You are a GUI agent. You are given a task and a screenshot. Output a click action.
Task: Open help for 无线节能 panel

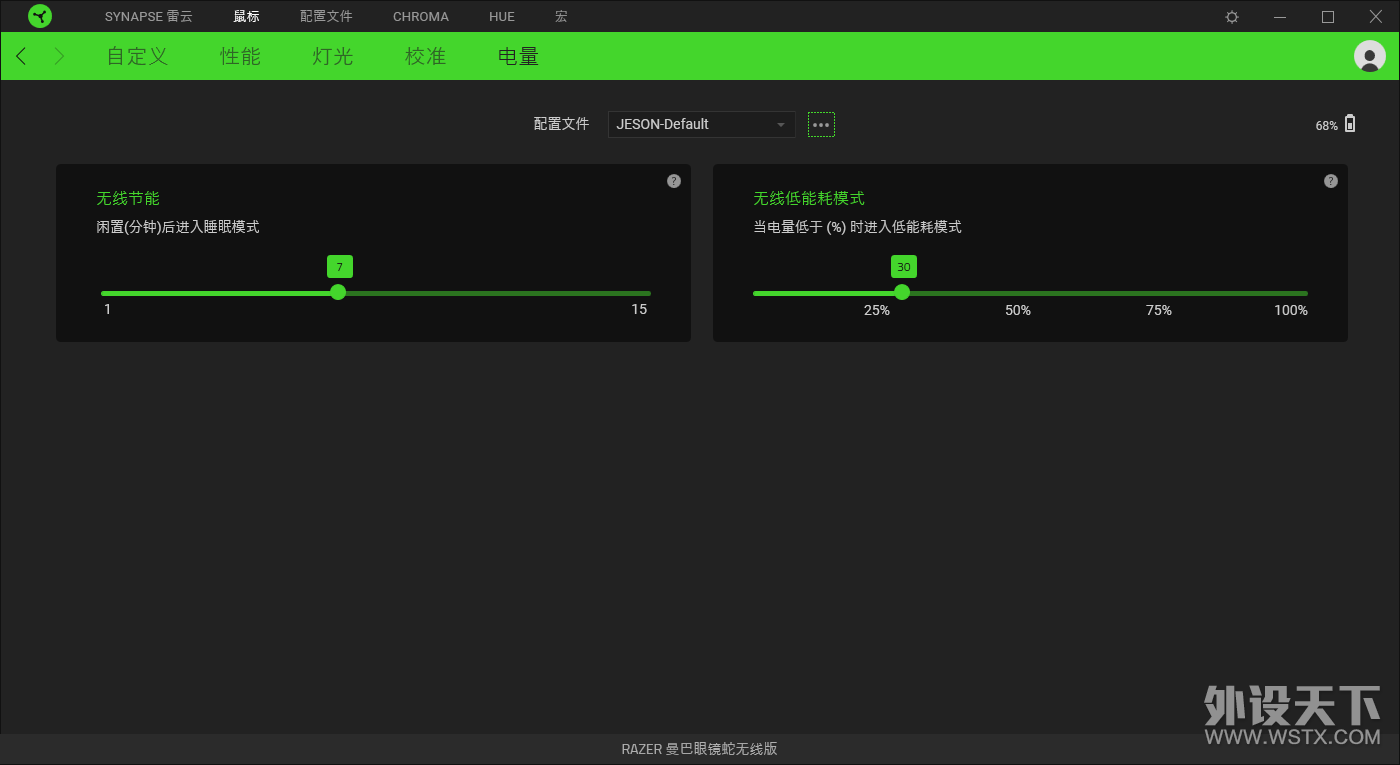[674, 181]
